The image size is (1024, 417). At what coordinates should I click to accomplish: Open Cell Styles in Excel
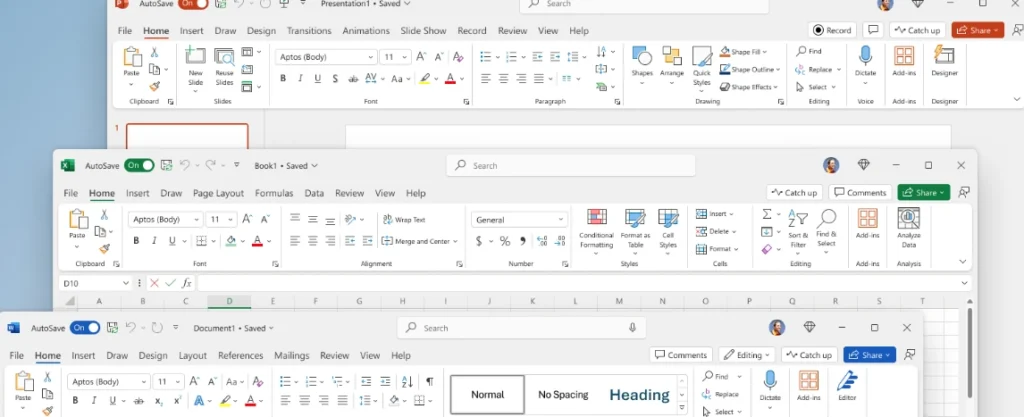[x=668, y=230]
